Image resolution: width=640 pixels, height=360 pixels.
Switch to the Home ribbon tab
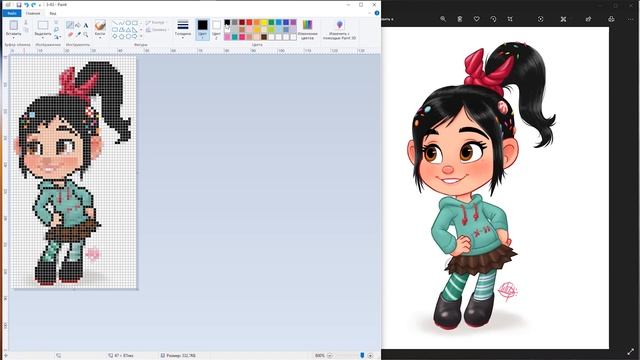pos(33,13)
